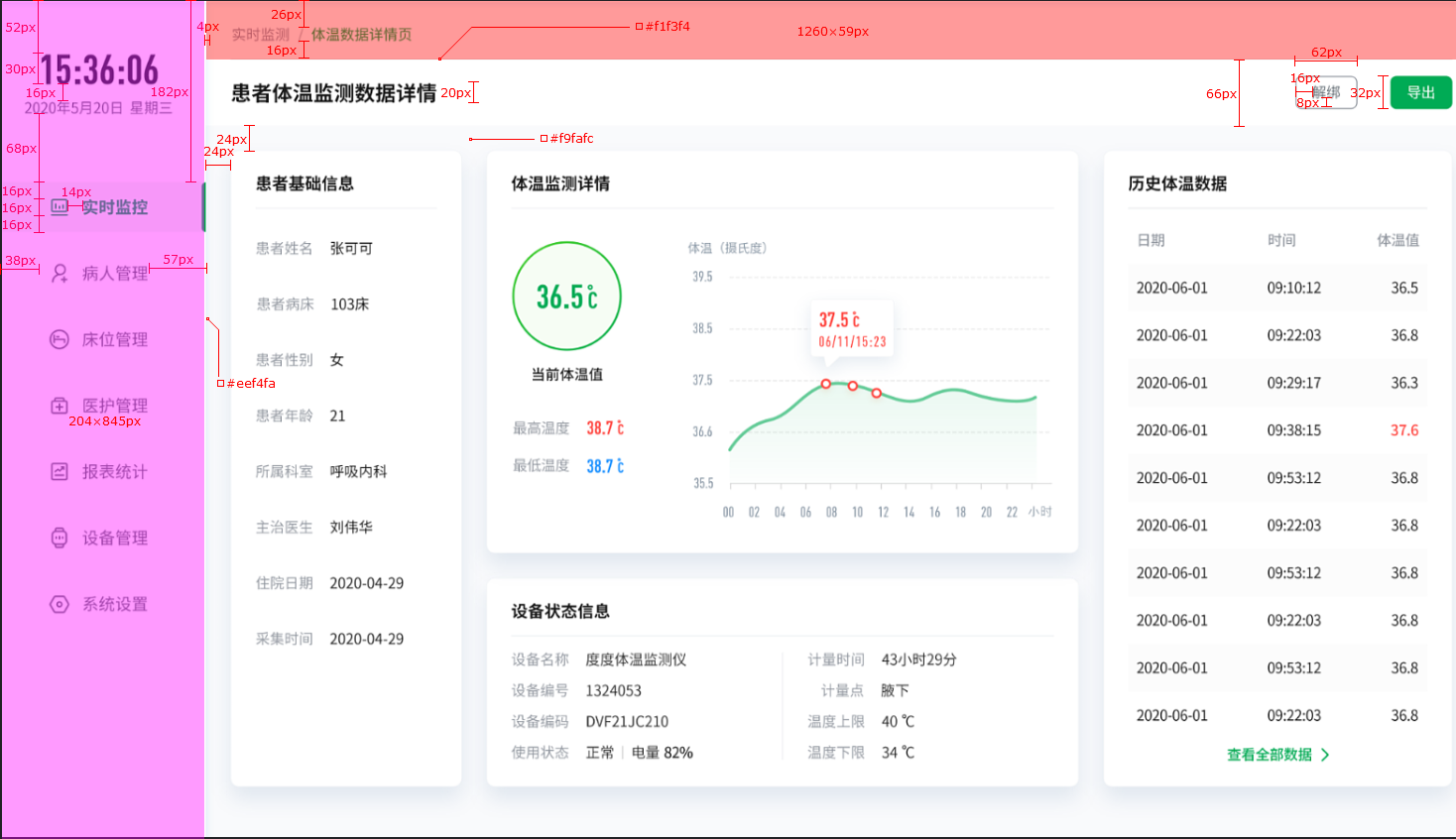Viewport: 1456px width, 839px height.
Task: Click battery level 电量 82%
Action: pyautogui.click(x=663, y=753)
